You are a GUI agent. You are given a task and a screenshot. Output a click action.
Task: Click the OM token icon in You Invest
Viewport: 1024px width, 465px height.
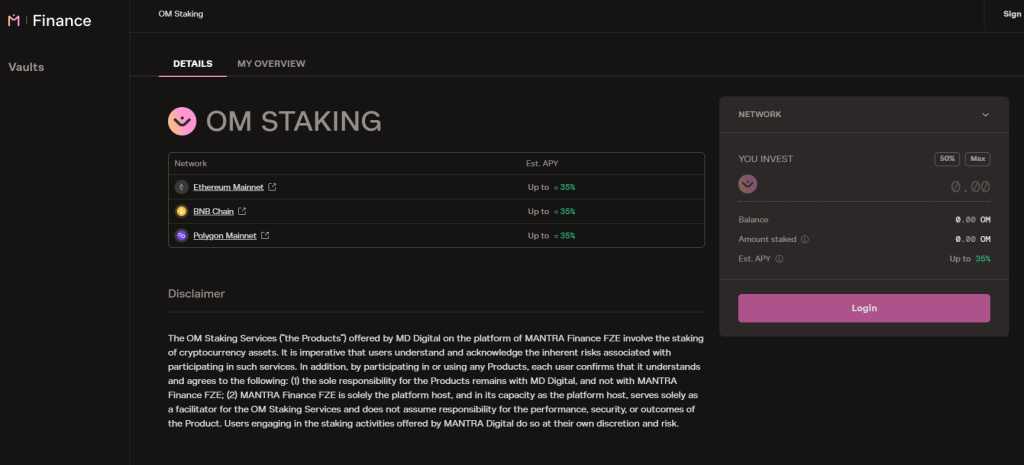click(748, 184)
